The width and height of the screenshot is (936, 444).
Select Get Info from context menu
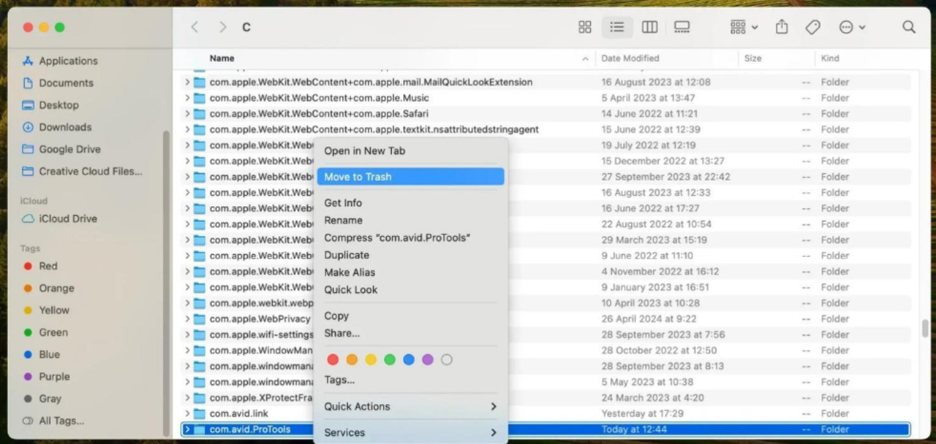coord(343,203)
